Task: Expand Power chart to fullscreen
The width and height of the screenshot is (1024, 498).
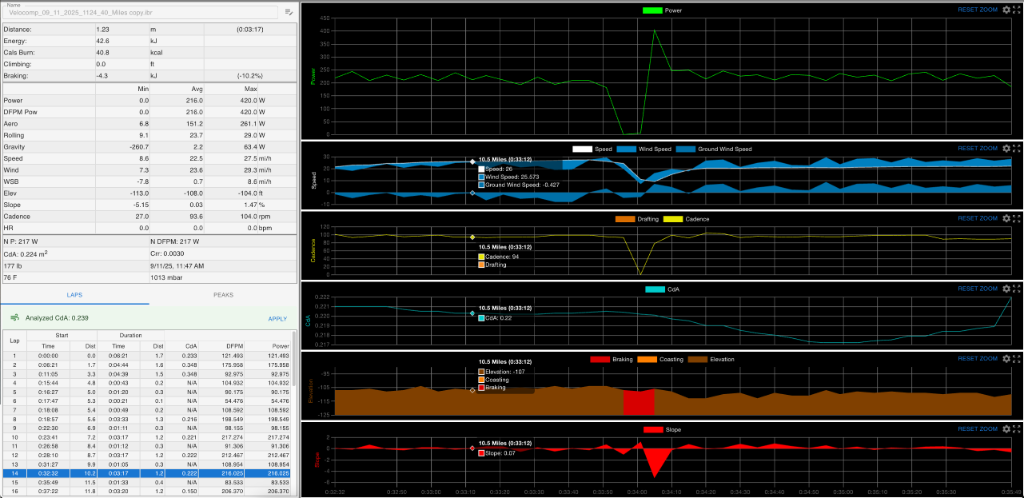Action: click(x=1016, y=10)
